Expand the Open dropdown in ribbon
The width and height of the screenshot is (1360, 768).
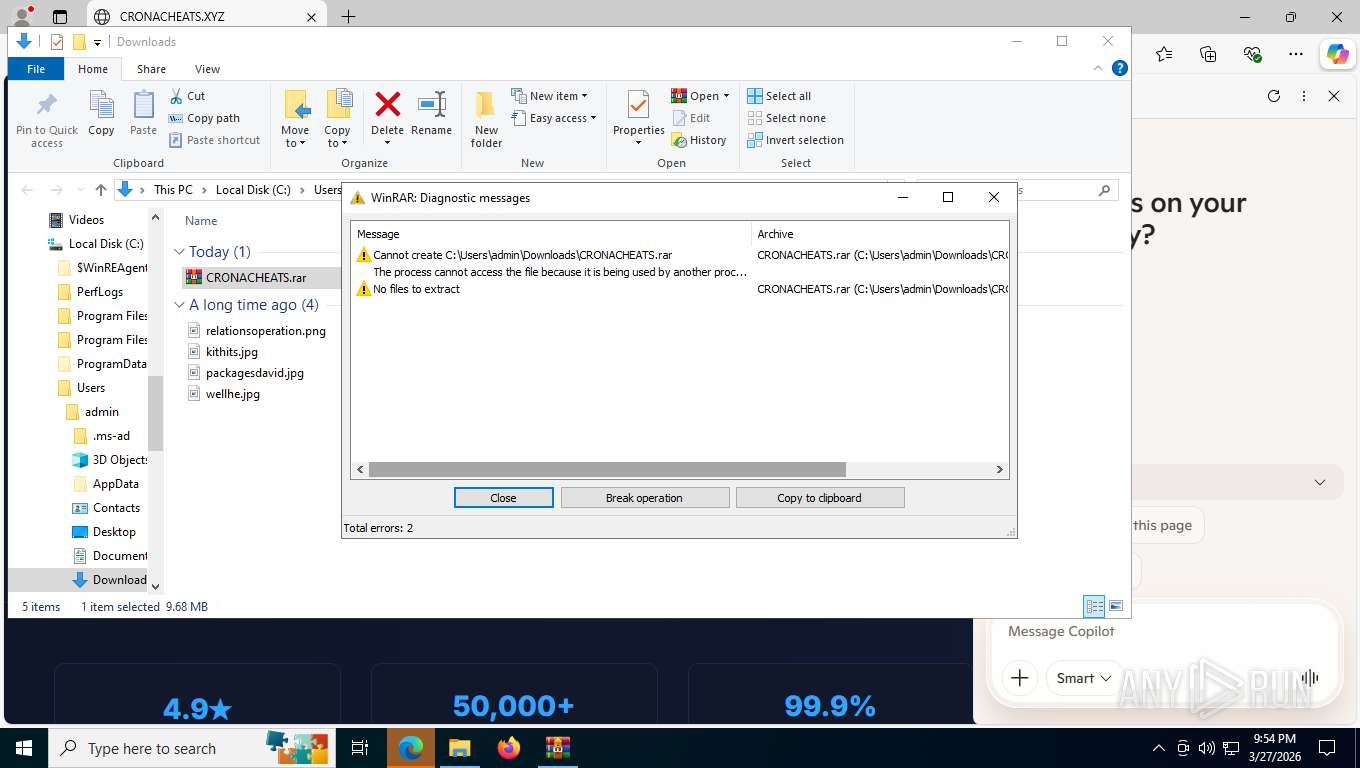coord(700,96)
